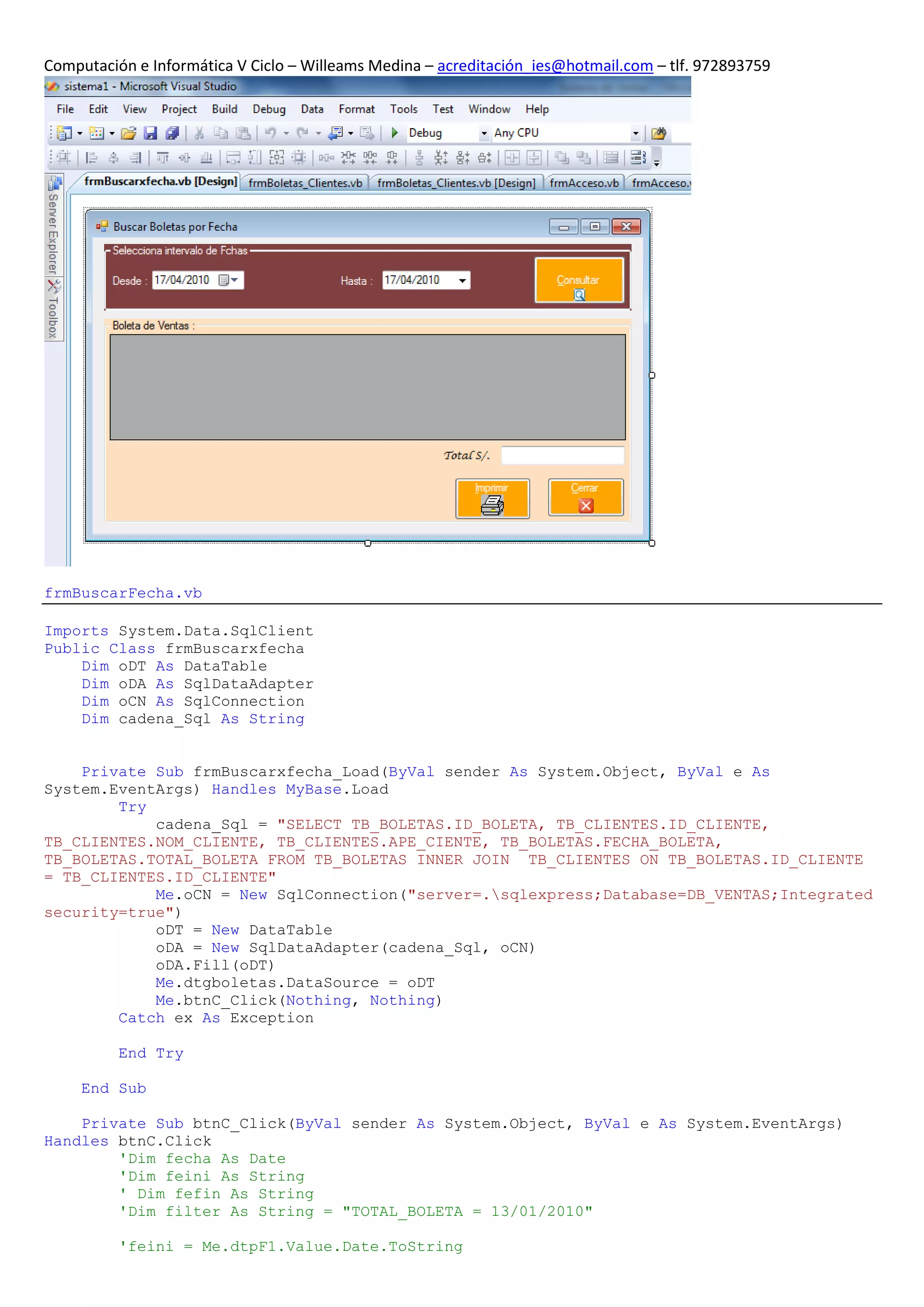Switch to frmAcceso.vb tab
This screenshot has height=1307, width=924.
click(584, 183)
